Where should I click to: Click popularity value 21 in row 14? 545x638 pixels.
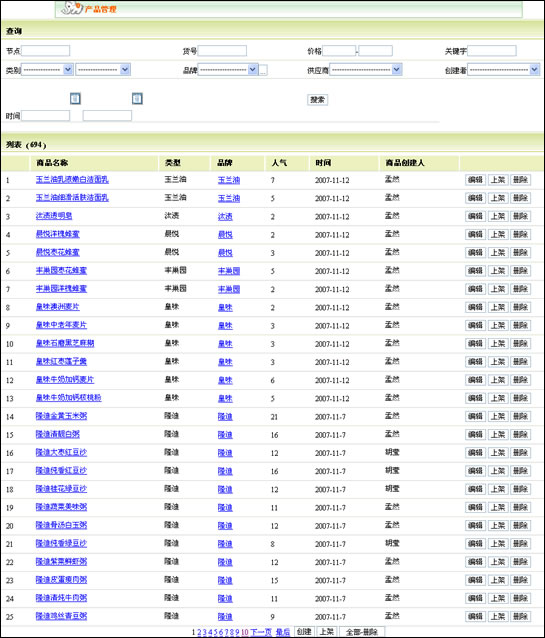[x=274, y=417]
